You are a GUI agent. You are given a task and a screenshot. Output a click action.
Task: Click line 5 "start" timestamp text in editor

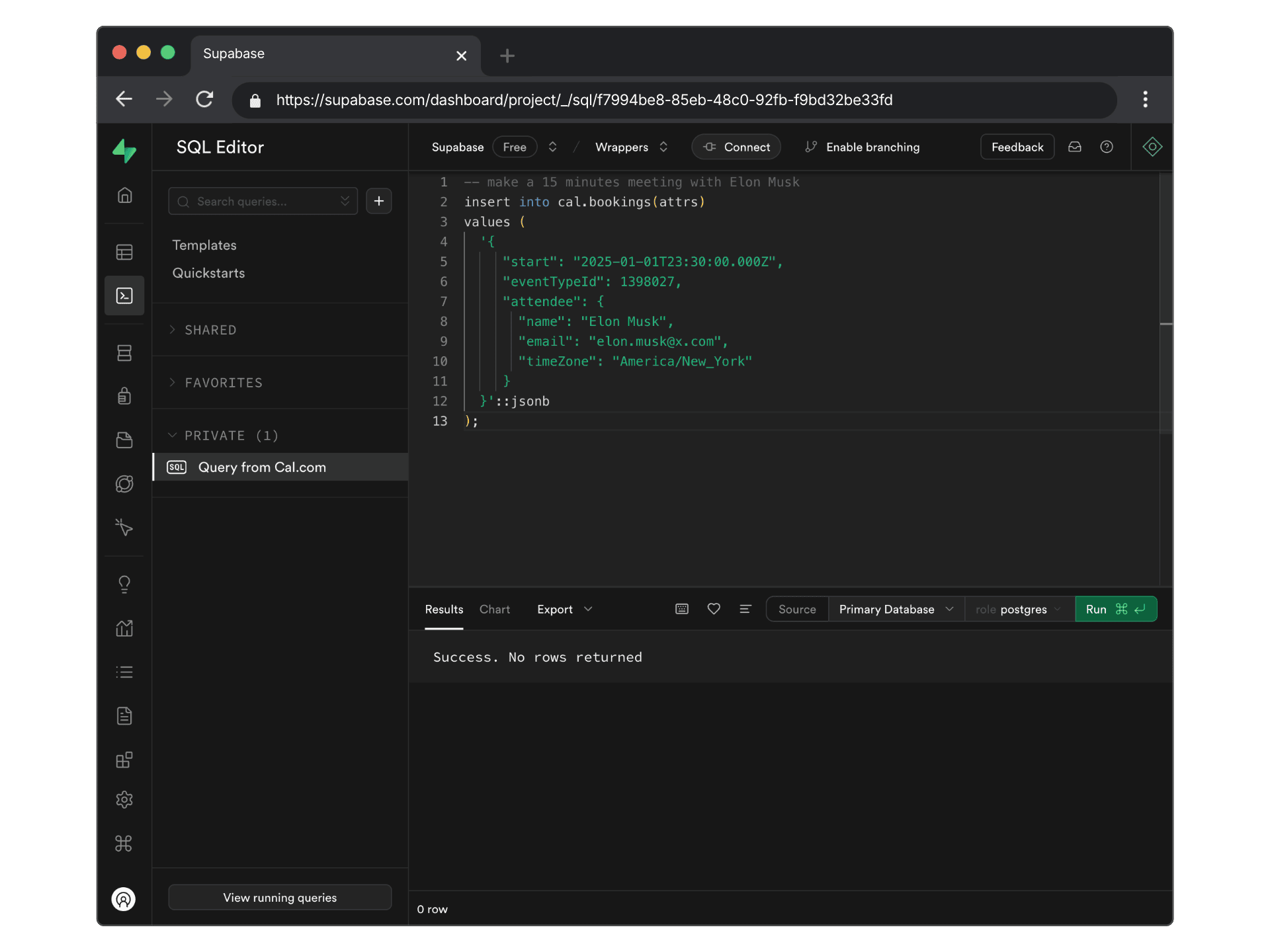point(642,262)
